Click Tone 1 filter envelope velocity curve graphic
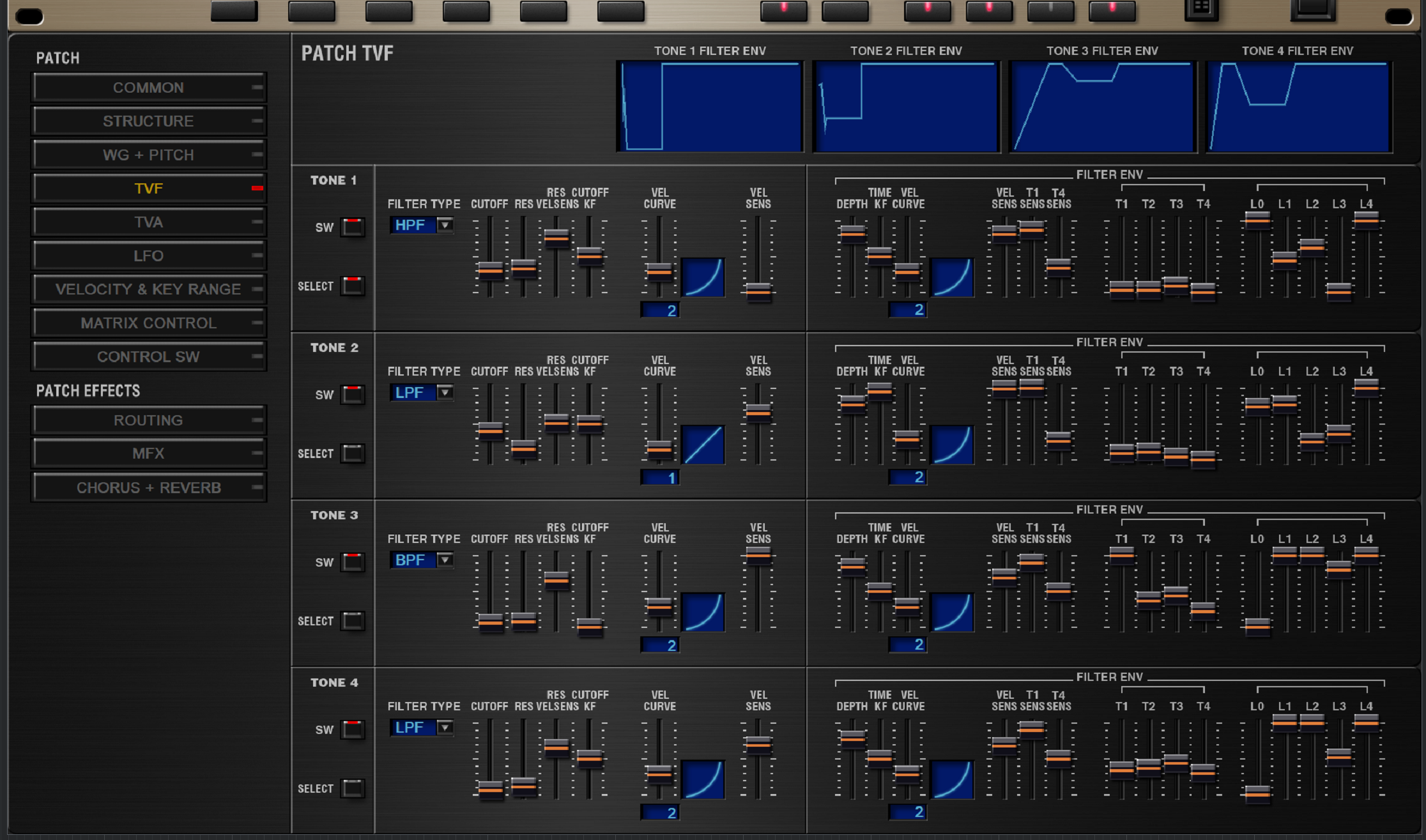Image resolution: width=1426 pixels, height=840 pixels. [x=952, y=277]
